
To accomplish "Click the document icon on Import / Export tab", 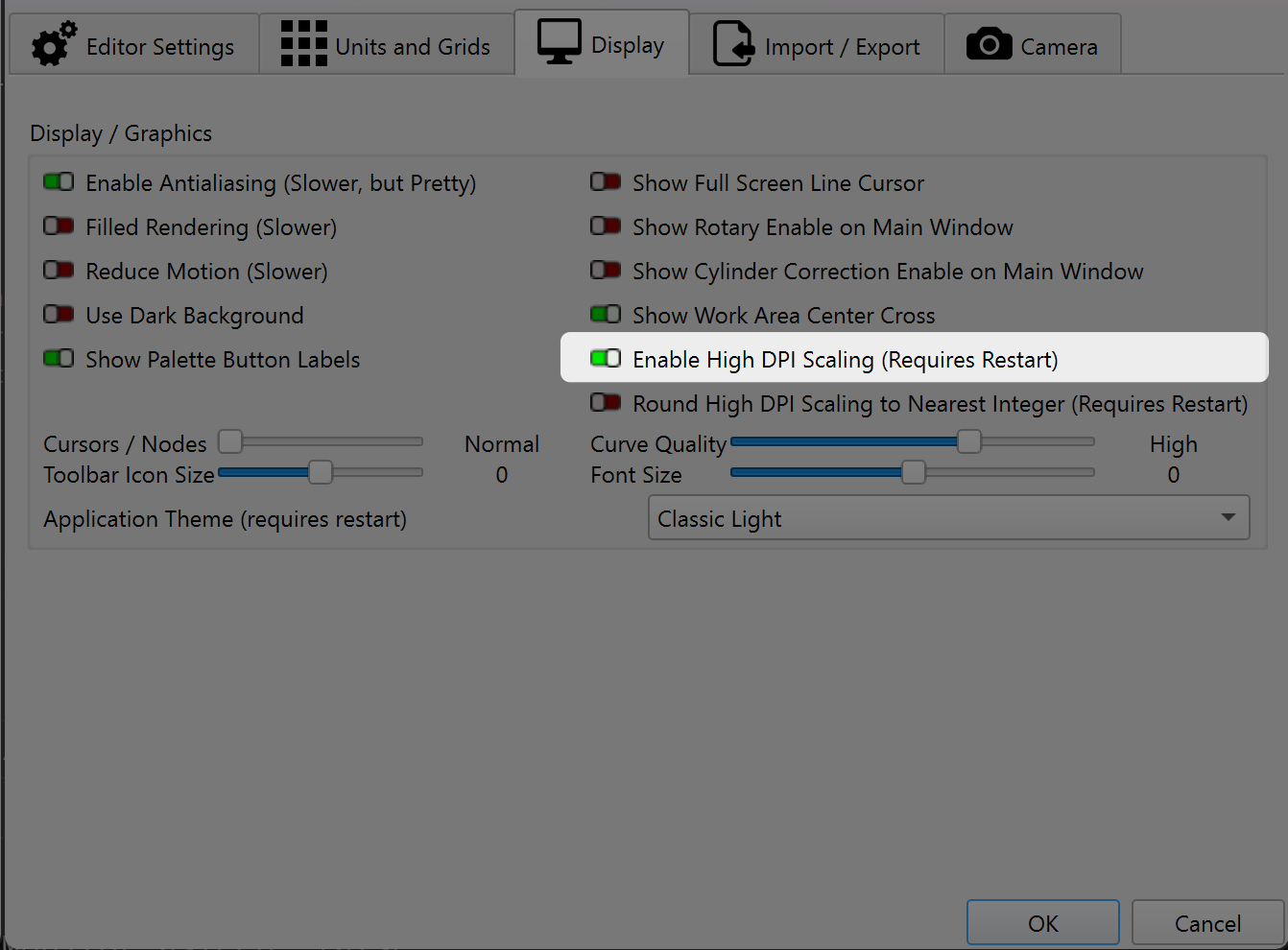I will pos(731,42).
